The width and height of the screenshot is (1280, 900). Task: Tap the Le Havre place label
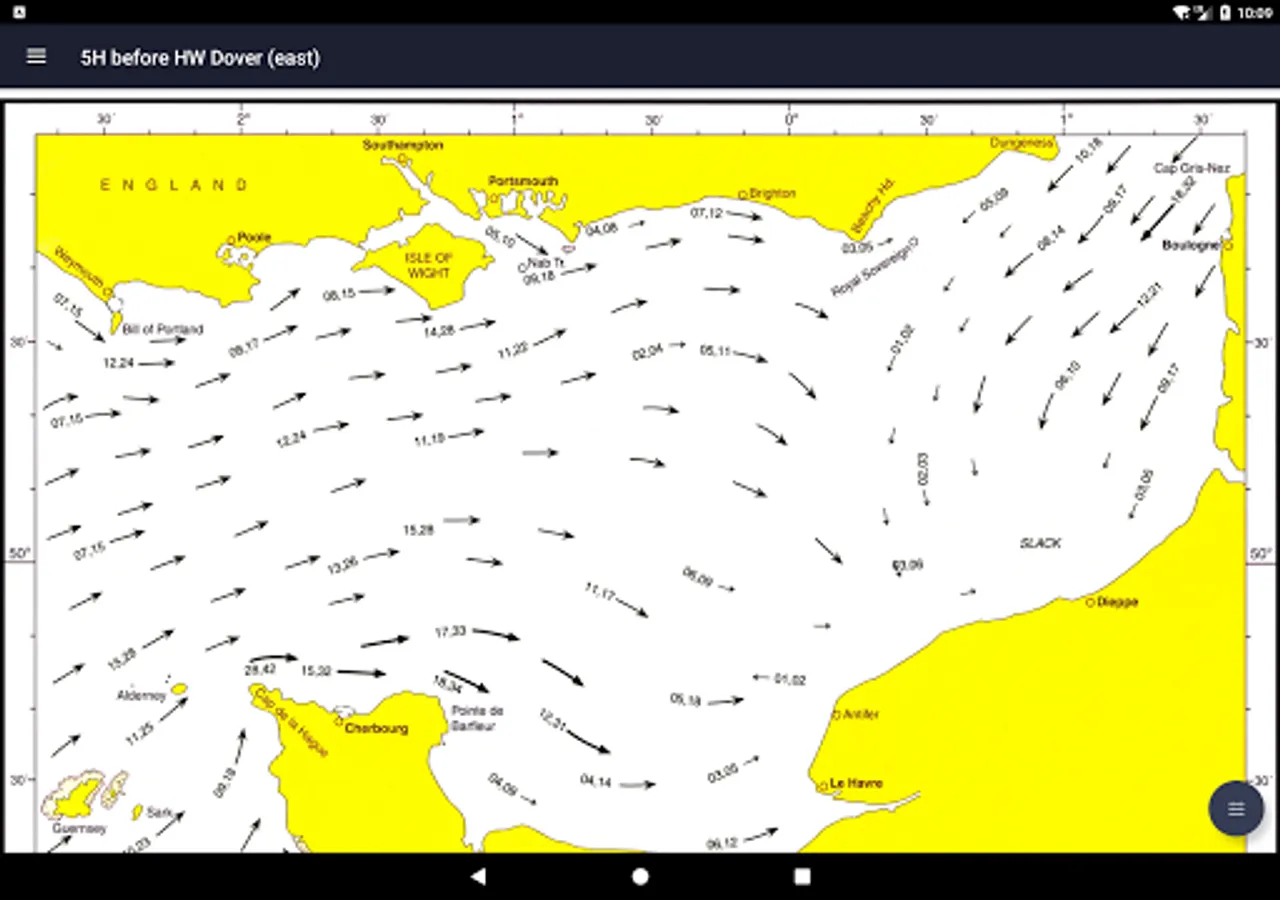coord(857,783)
